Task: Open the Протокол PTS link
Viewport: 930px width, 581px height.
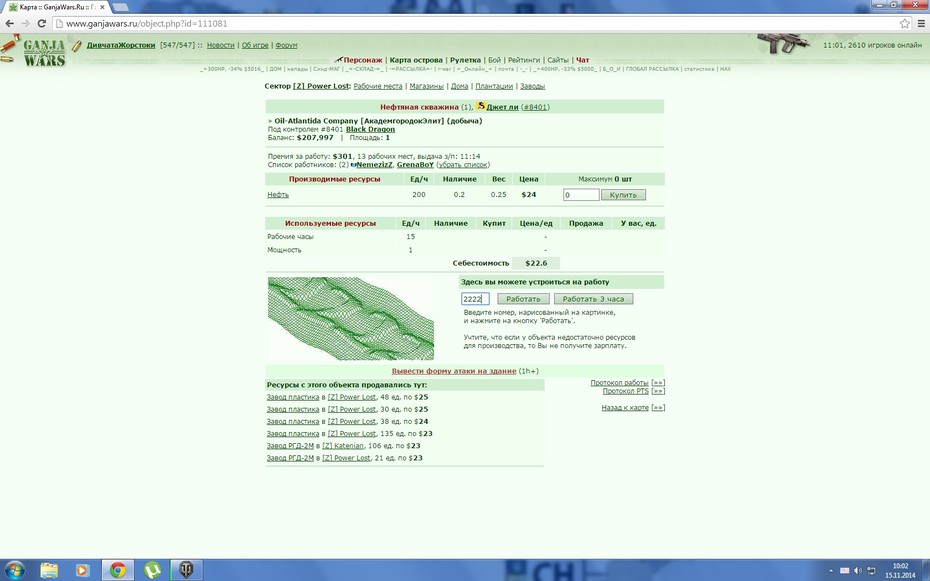Action: [x=626, y=391]
